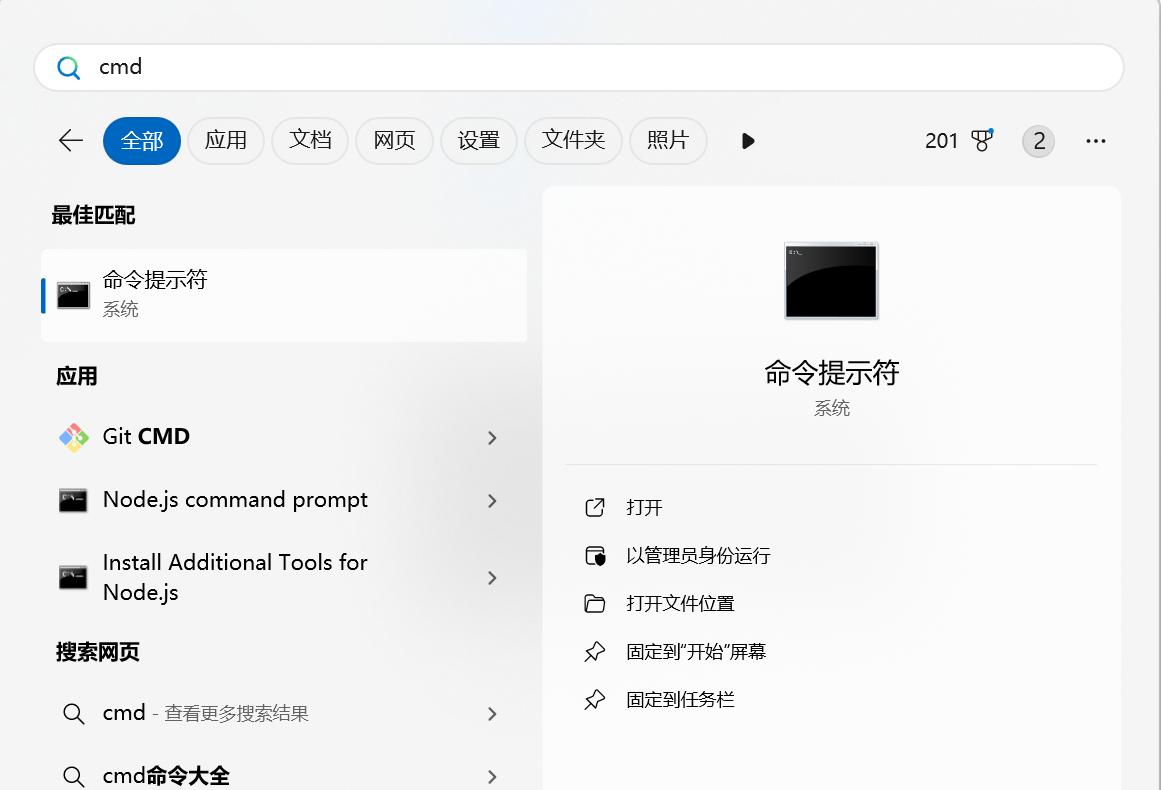Click into the search field containing cmd
Image resolution: width=1161 pixels, height=790 pixels.
[x=579, y=67]
